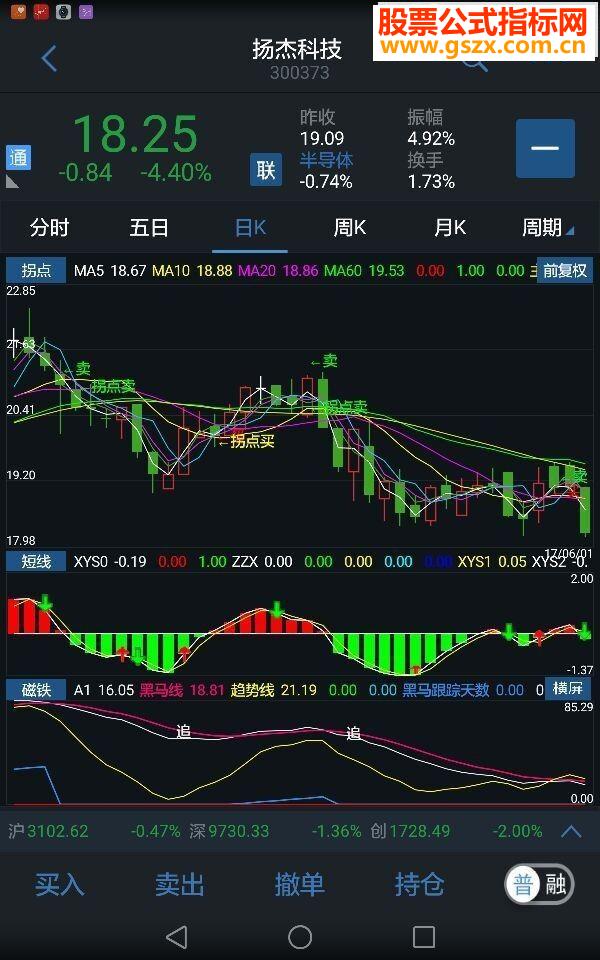
Task: Switch to the 五日 tab
Action: tap(149, 228)
